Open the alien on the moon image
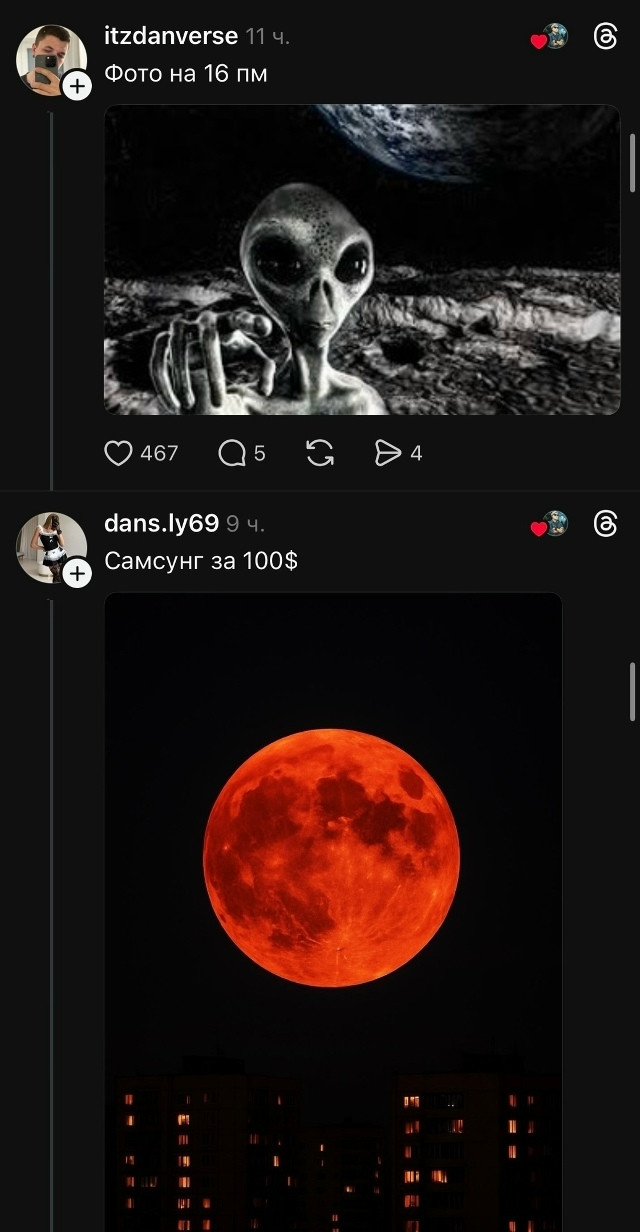Image resolution: width=640 pixels, height=1232 pixels. [x=362, y=260]
